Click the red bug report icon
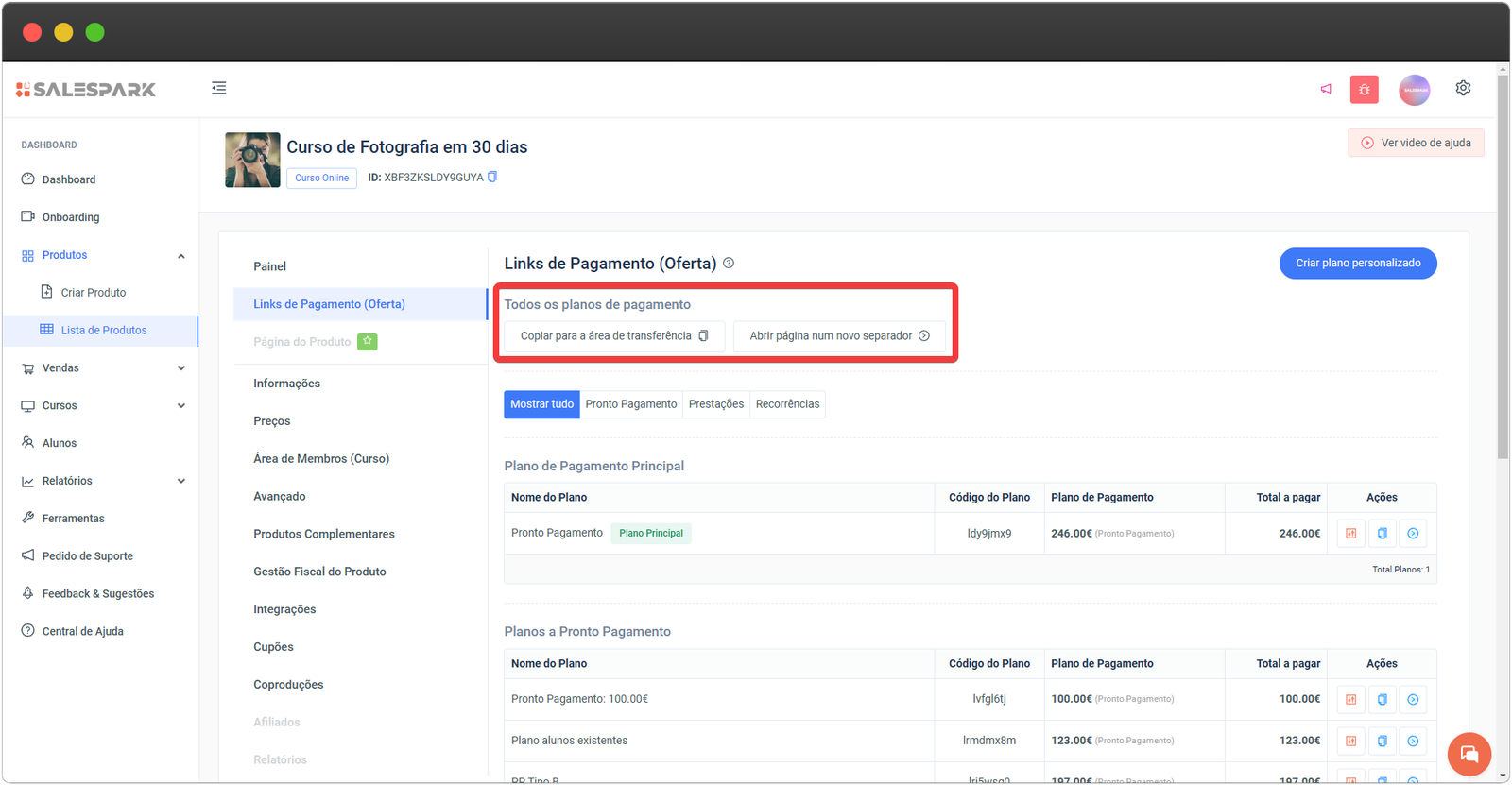Image resolution: width=1512 pixels, height=785 pixels. click(x=1364, y=89)
